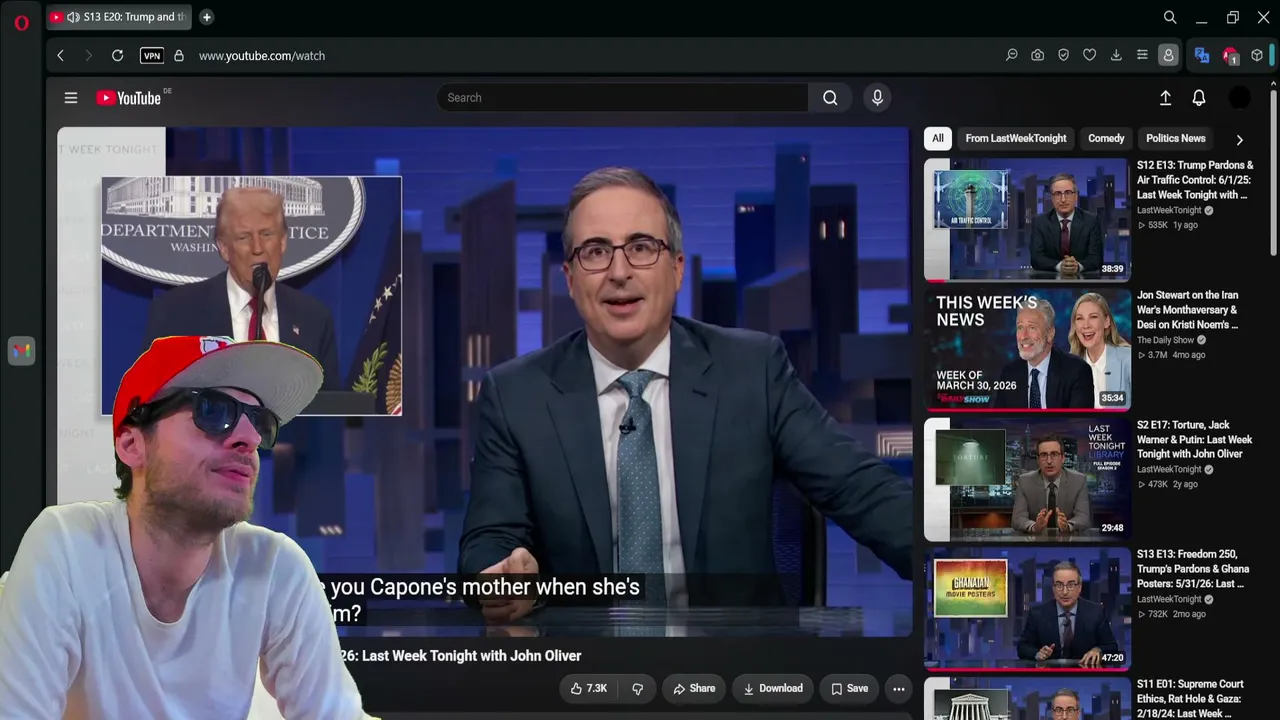Select the All filter chip
The height and width of the screenshot is (720, 1280).
pyautogui.click(x=937, y=138)
